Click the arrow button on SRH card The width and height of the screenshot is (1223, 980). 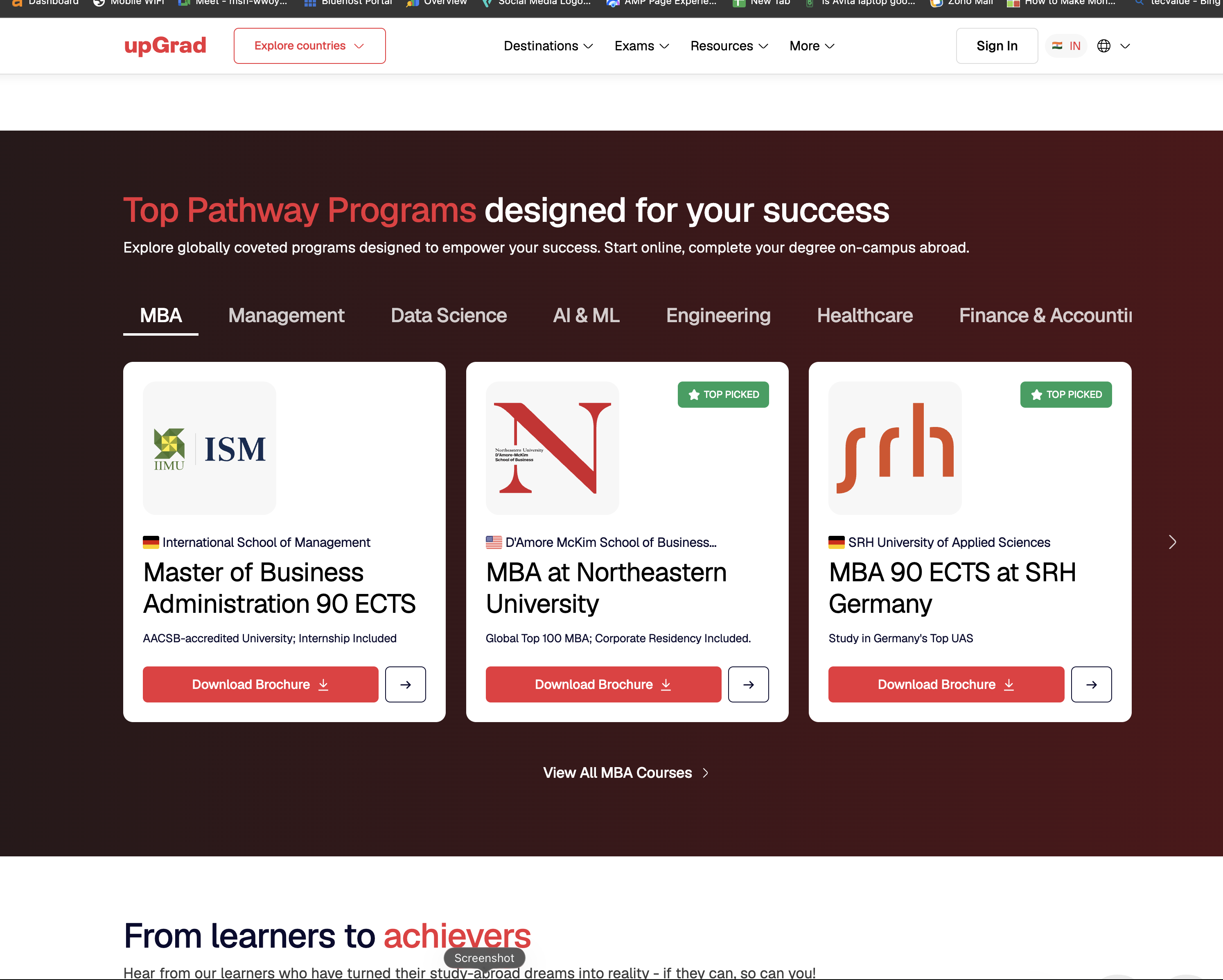pyautogui.click(x=1091, y=684)
